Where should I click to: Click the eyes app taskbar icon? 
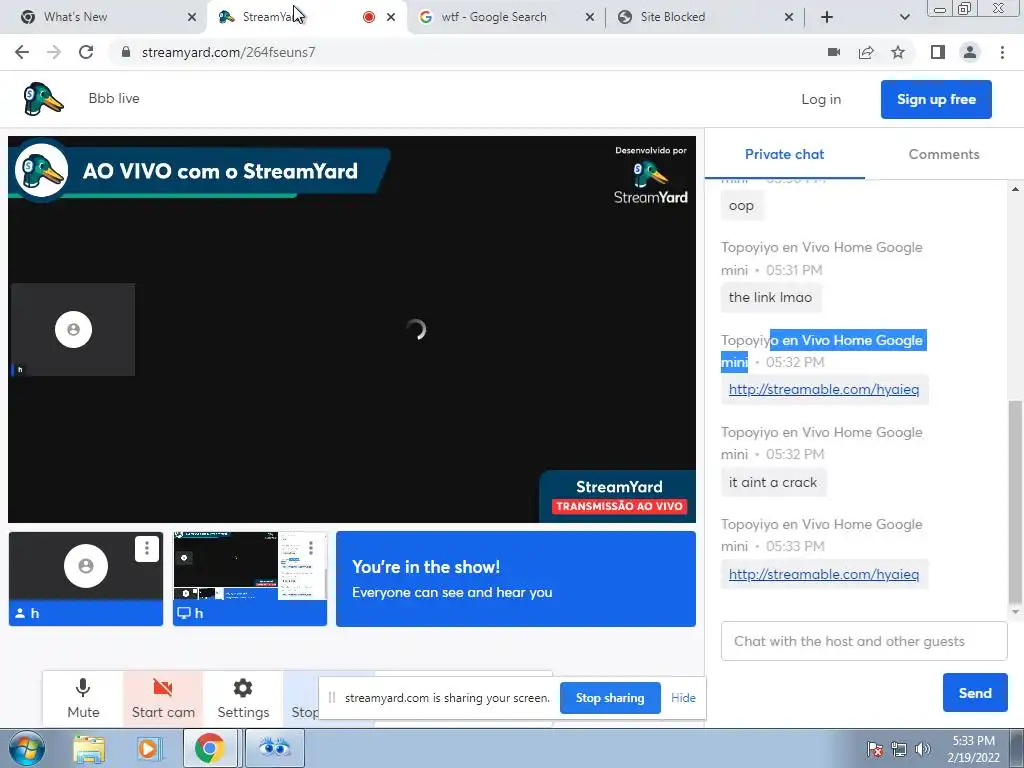click(274, 748)
